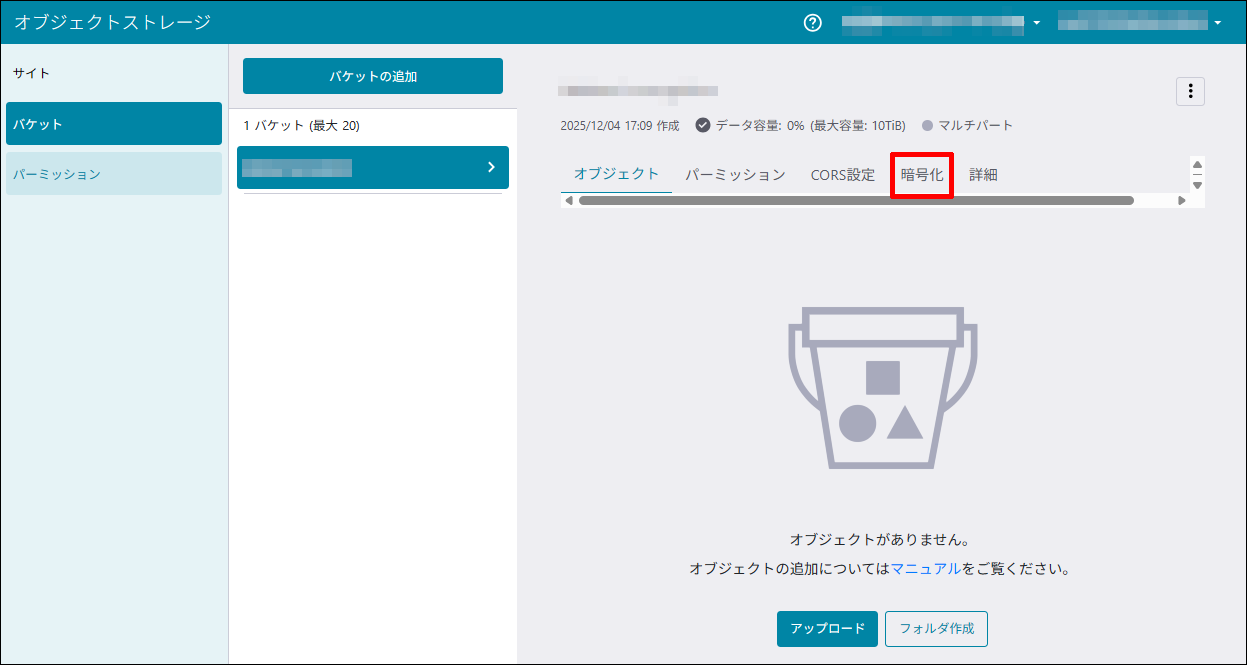Expand the first header account dropdown
This screenshot has height=665, width=1247.
tap(1036, 23)
